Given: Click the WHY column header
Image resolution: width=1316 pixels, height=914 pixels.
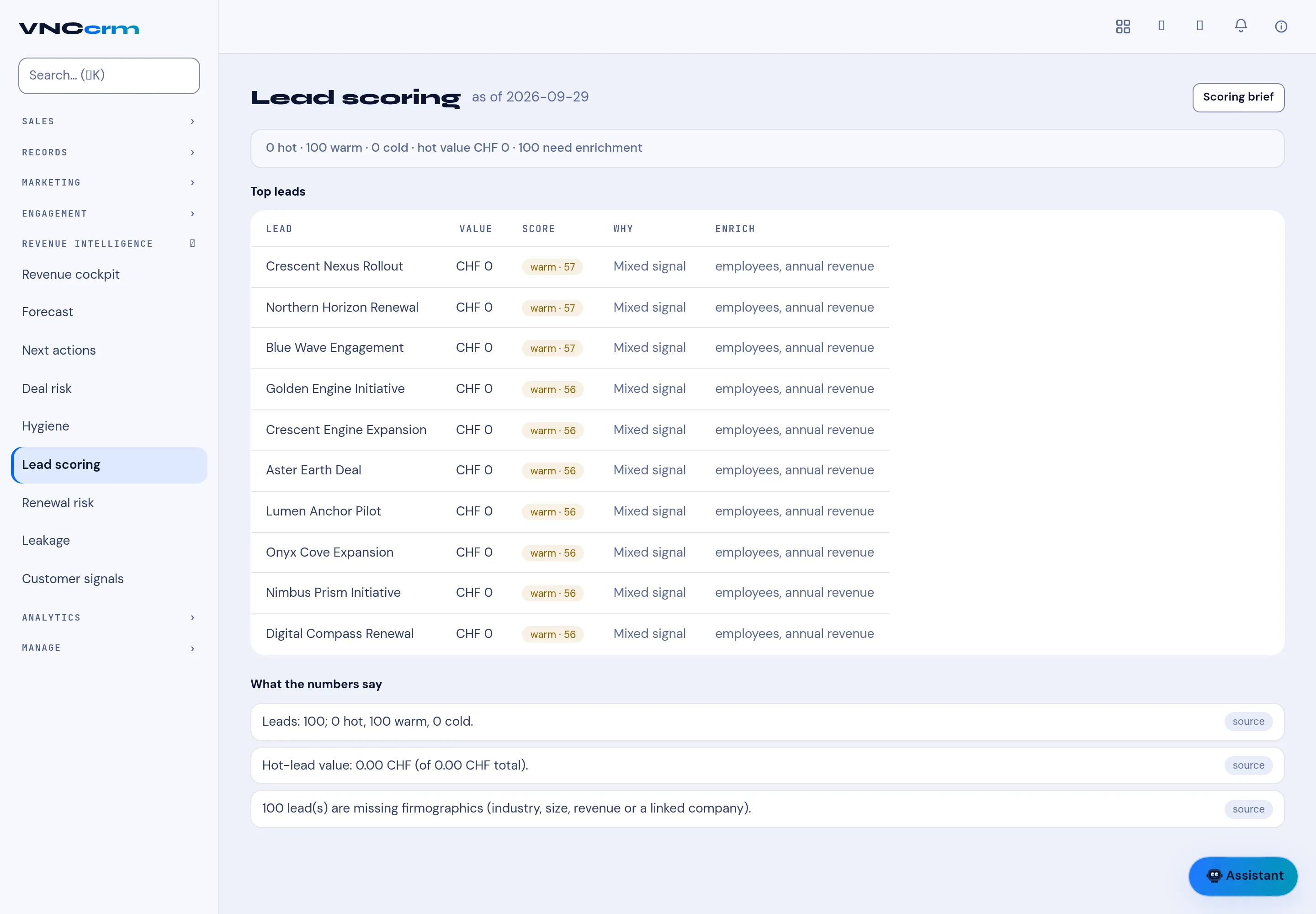Looking at the screenshot, I should click(x=623, y=229).
